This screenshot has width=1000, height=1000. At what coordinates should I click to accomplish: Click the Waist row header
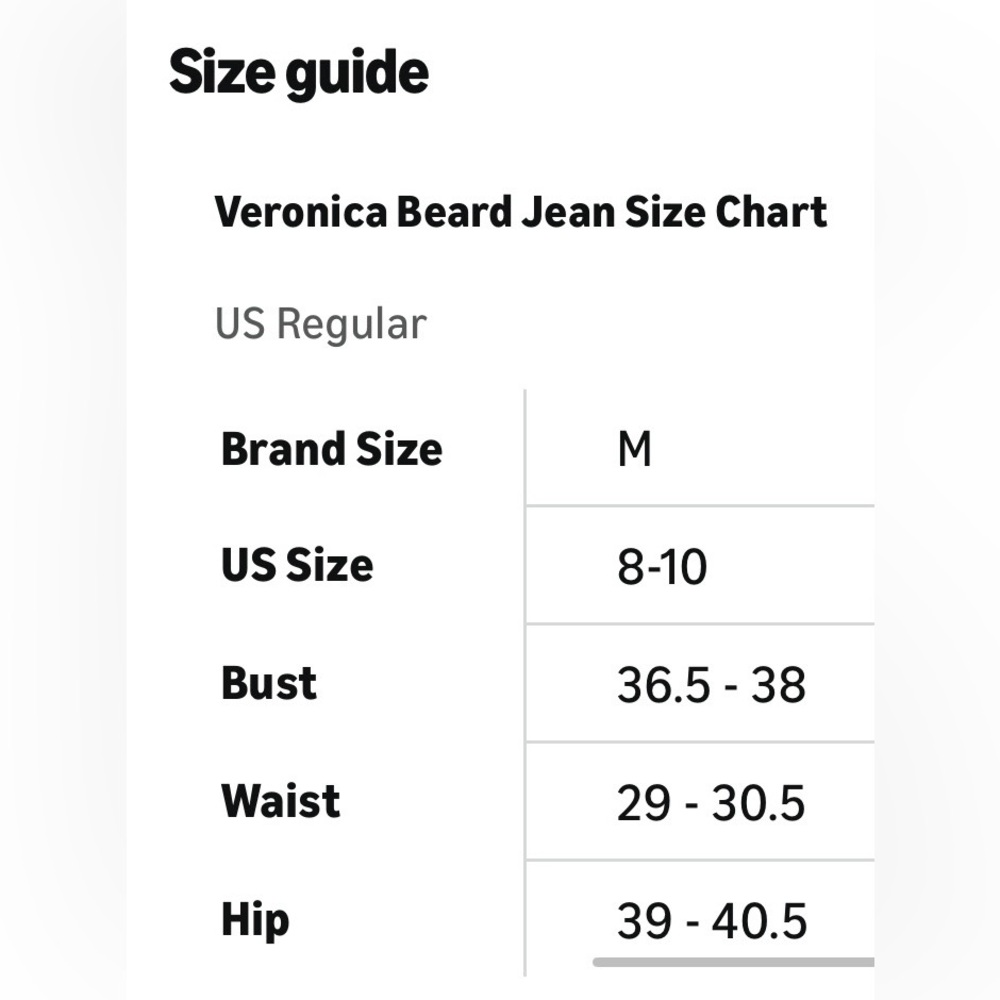(281, 800)
